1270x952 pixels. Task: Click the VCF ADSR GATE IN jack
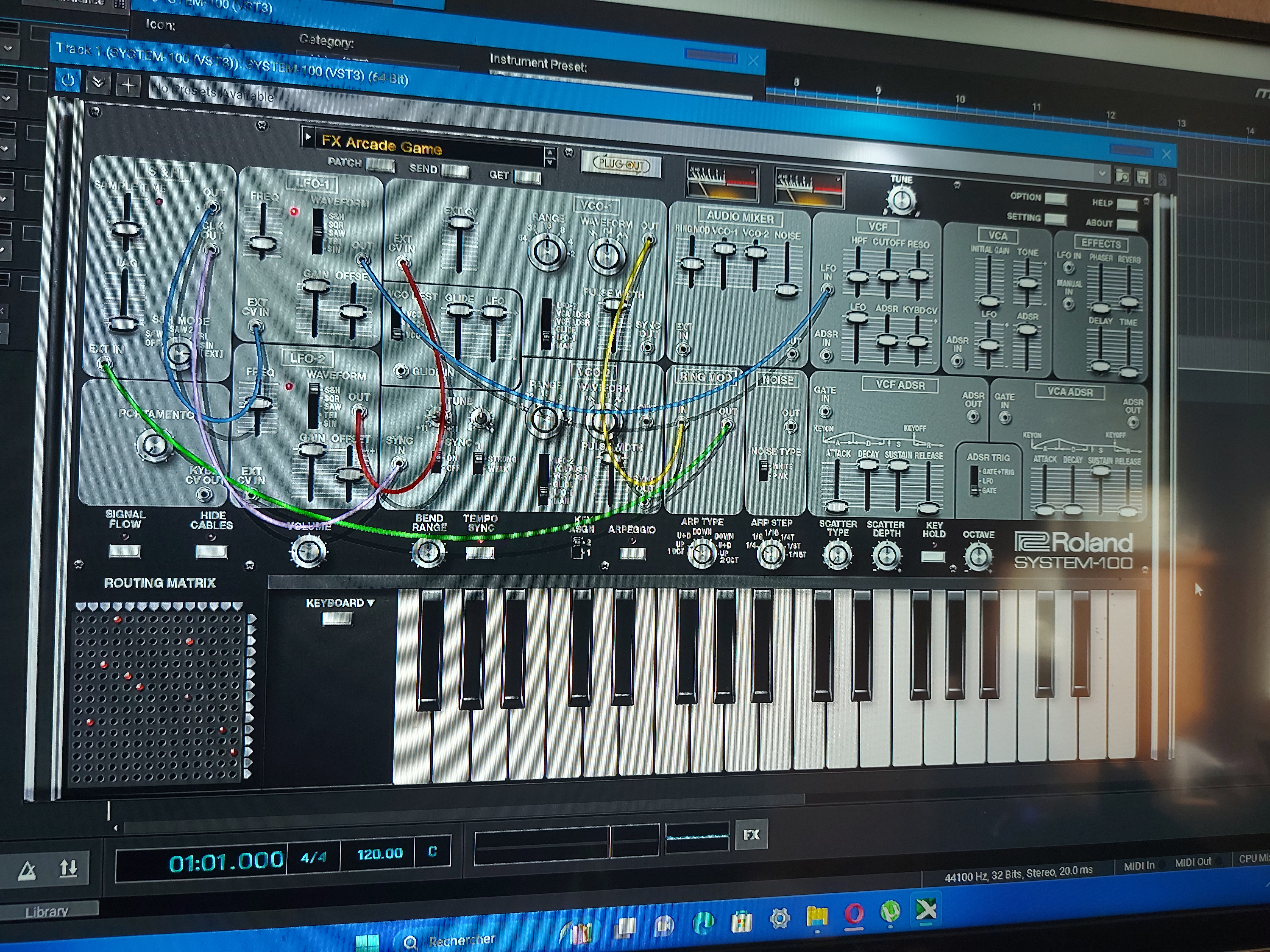pos(825,411)
